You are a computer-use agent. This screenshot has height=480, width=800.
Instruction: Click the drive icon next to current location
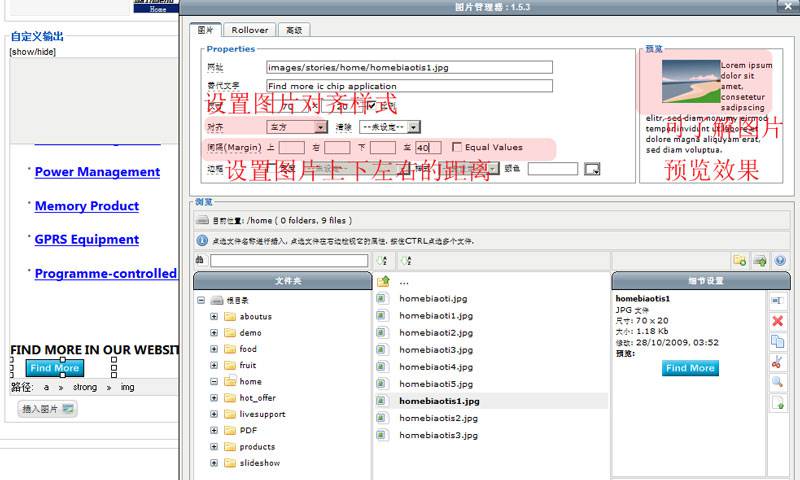(203, 220)
